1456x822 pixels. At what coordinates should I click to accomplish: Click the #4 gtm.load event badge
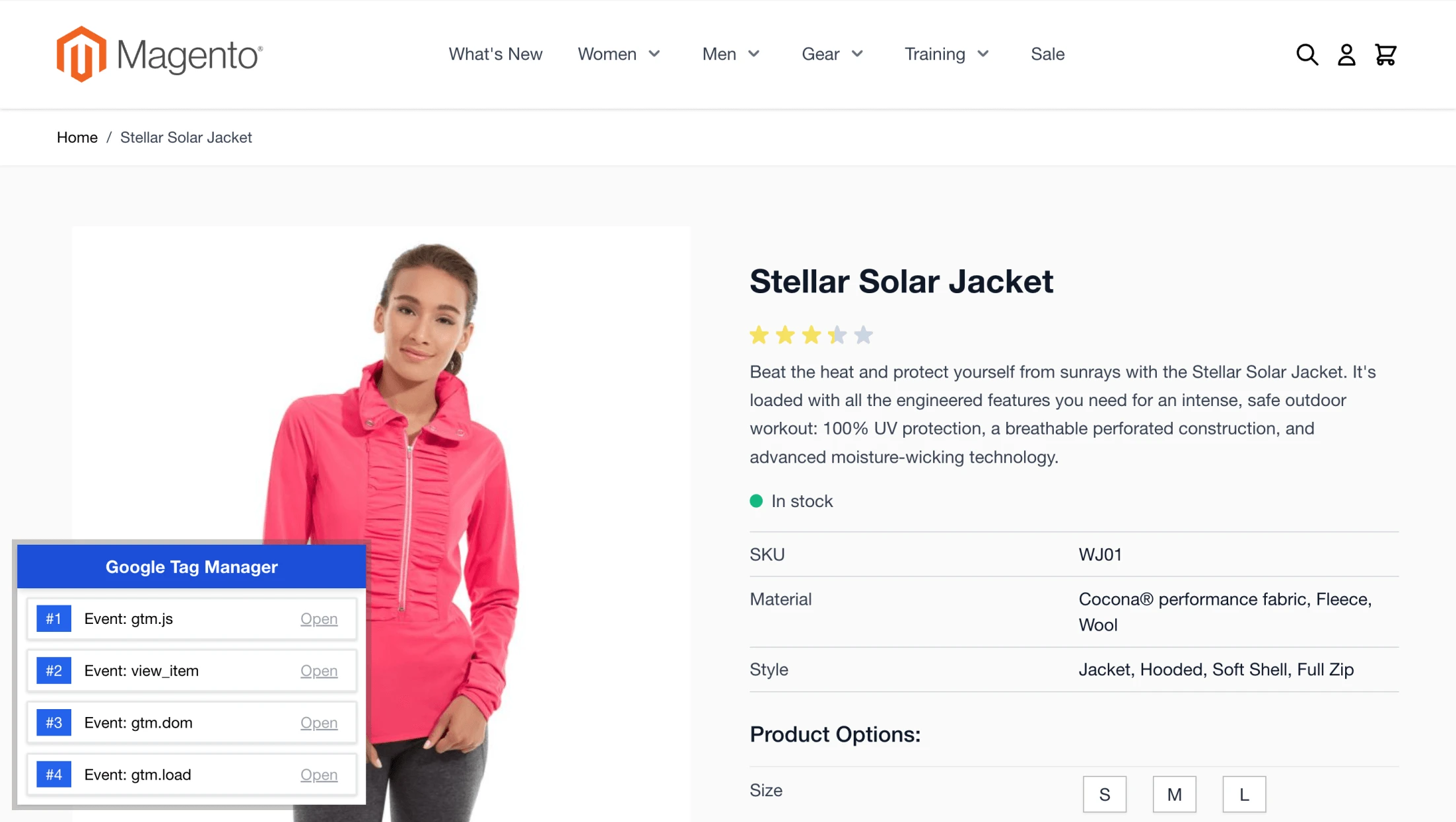click(x=53, y=774)
